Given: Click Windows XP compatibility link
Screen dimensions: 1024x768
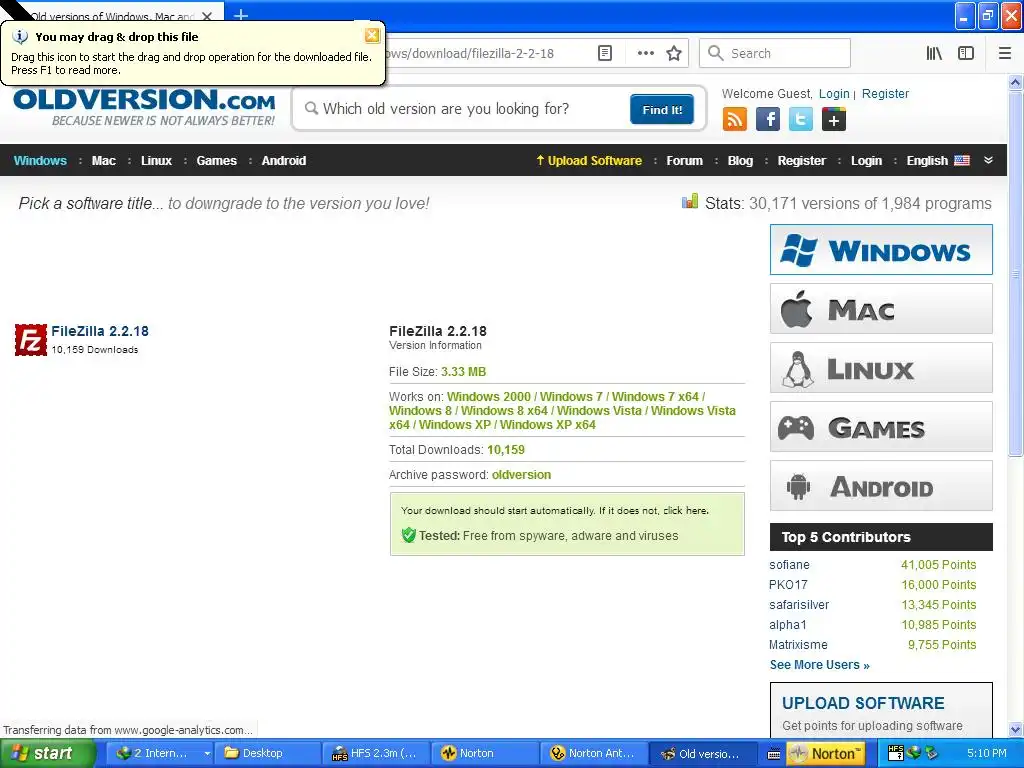Looking at the screenshot, I should click(x=455, y=424).
